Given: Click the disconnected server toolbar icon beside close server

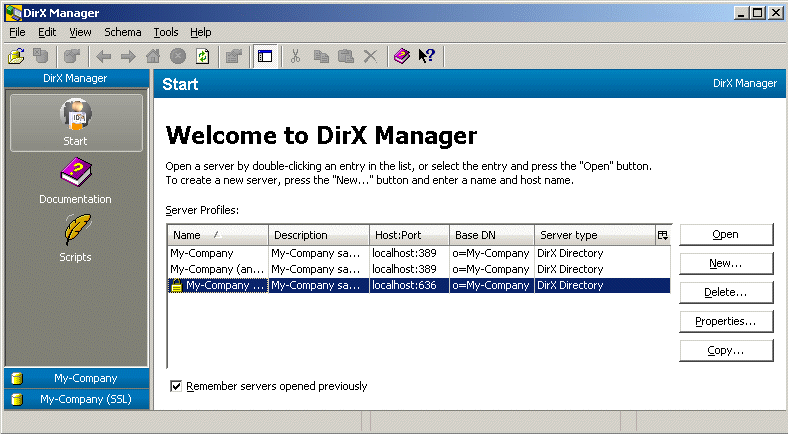Looking at the screenshot, I should 72,56.
